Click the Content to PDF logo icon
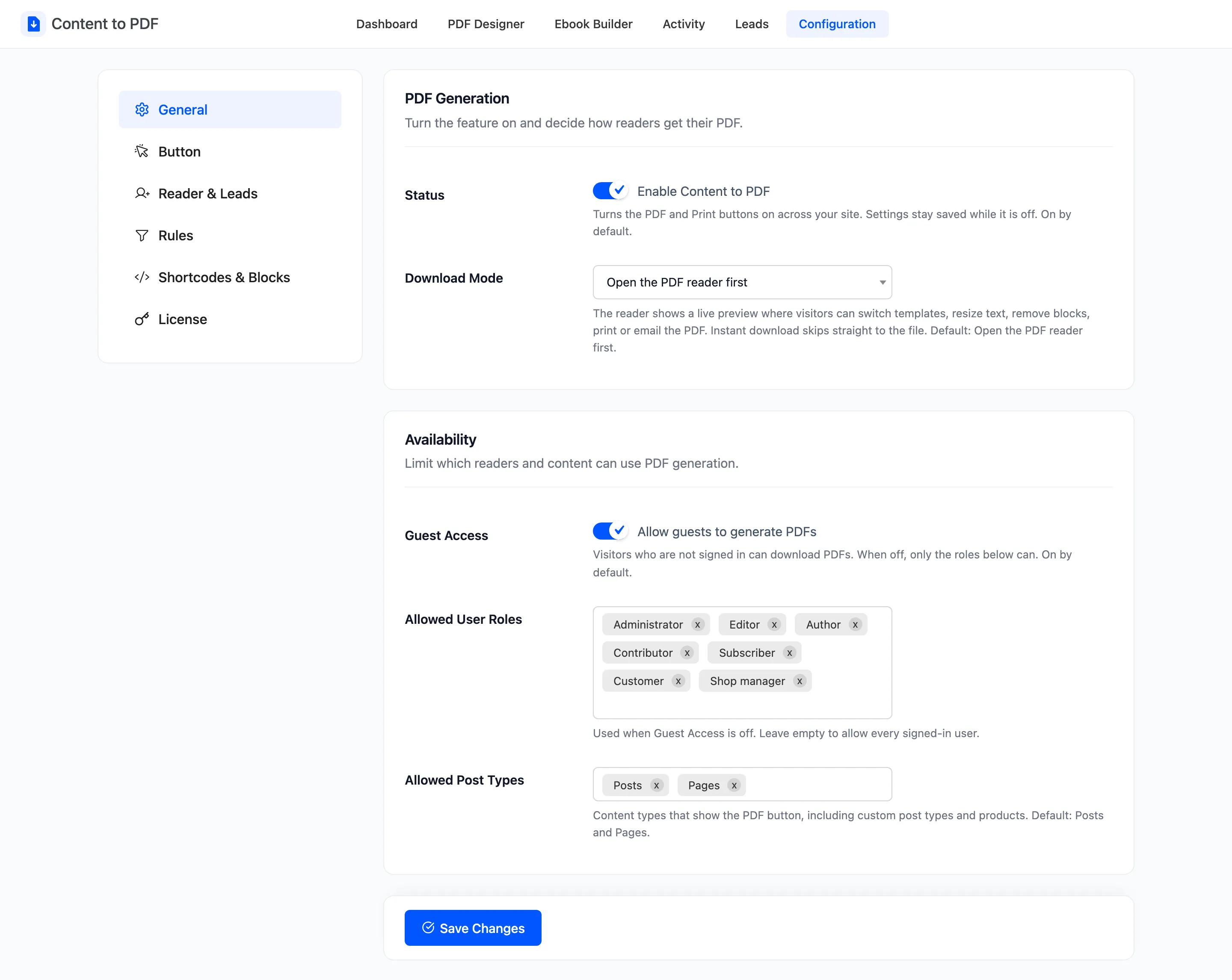Screen dimensions: 1232x980 [33, 24]
